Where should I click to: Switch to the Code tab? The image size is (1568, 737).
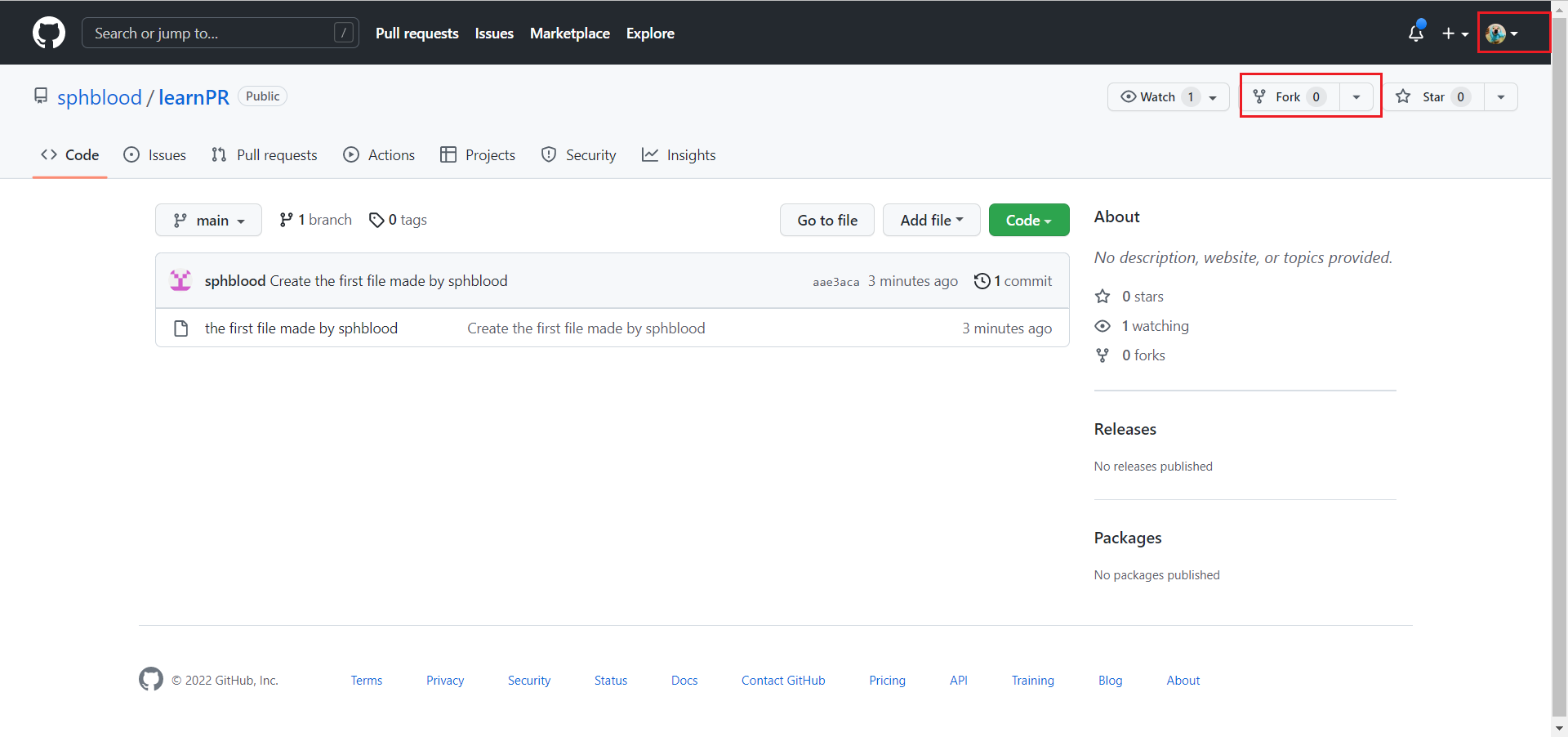tap(70, 155)
